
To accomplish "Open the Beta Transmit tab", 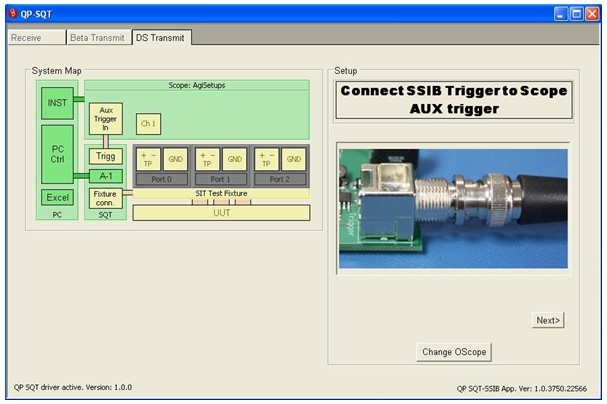I will click(x=98, y=38).
